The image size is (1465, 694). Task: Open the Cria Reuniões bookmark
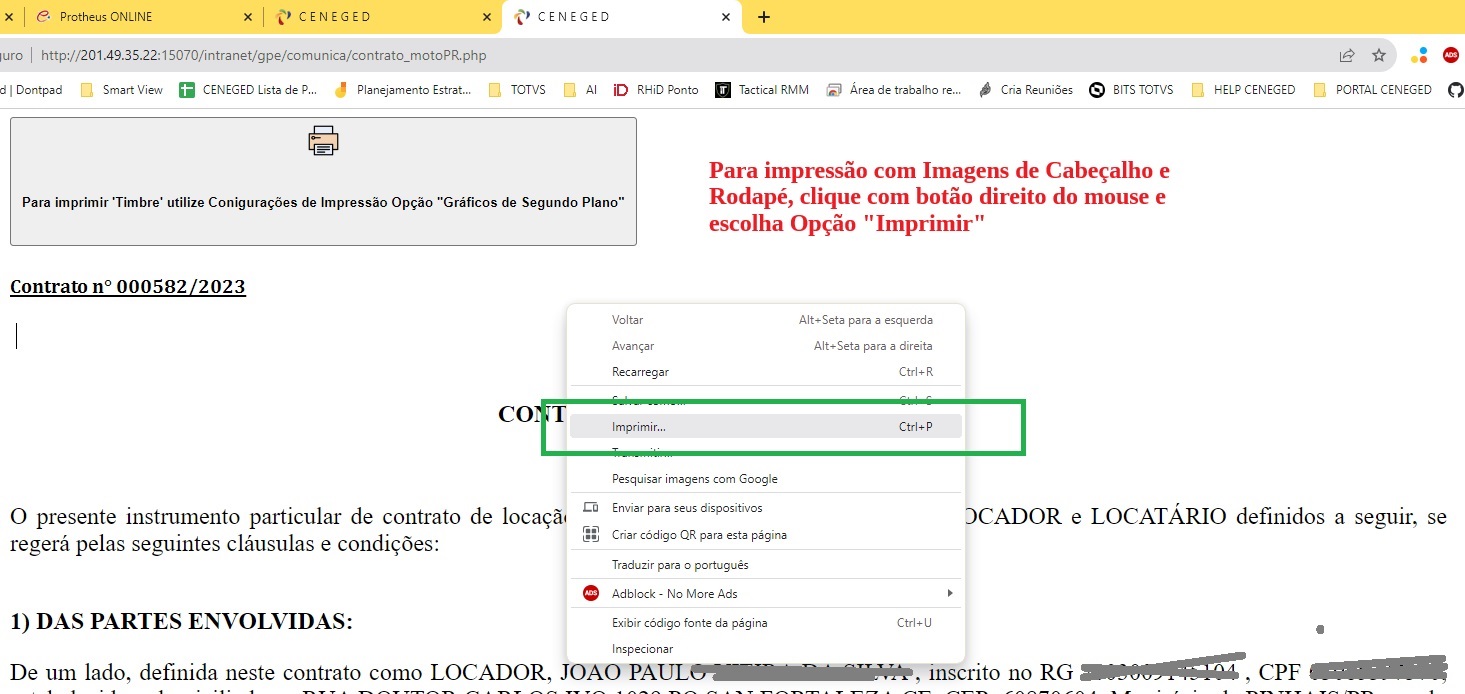coord(1026,90)
